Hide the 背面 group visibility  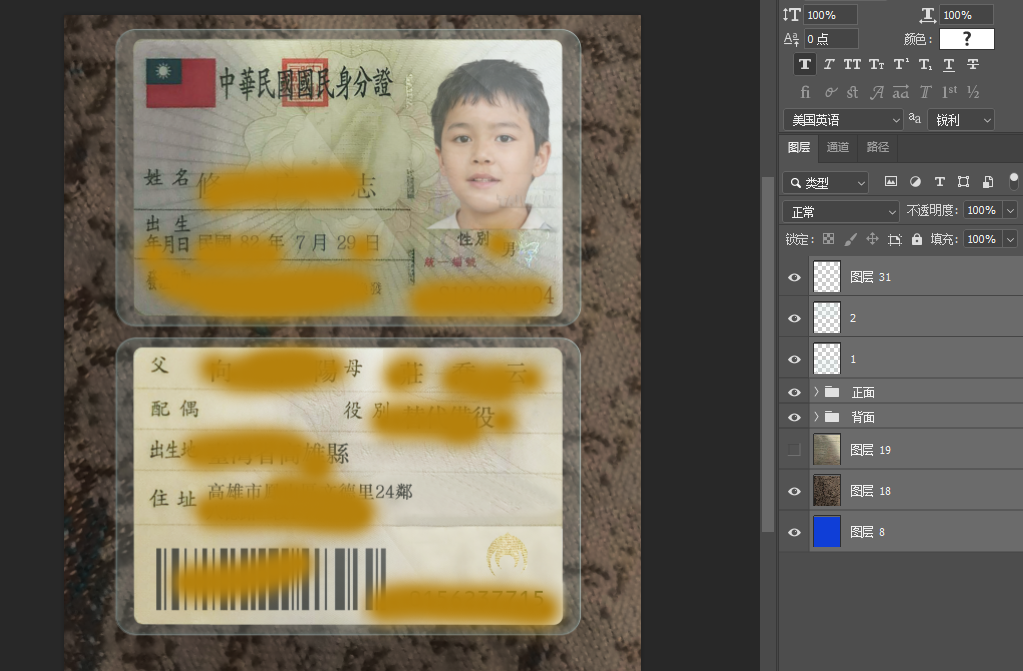pos(794,417)
